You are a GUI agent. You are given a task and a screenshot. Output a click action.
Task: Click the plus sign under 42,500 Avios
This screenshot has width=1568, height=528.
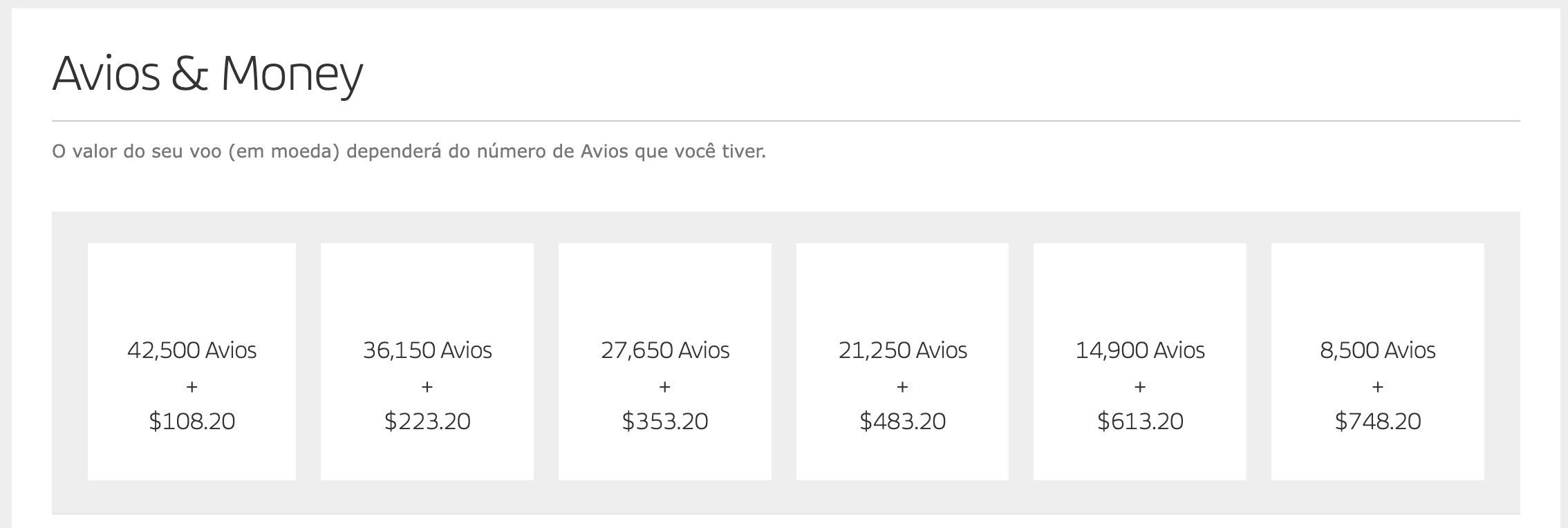click(x=192, y=387)
